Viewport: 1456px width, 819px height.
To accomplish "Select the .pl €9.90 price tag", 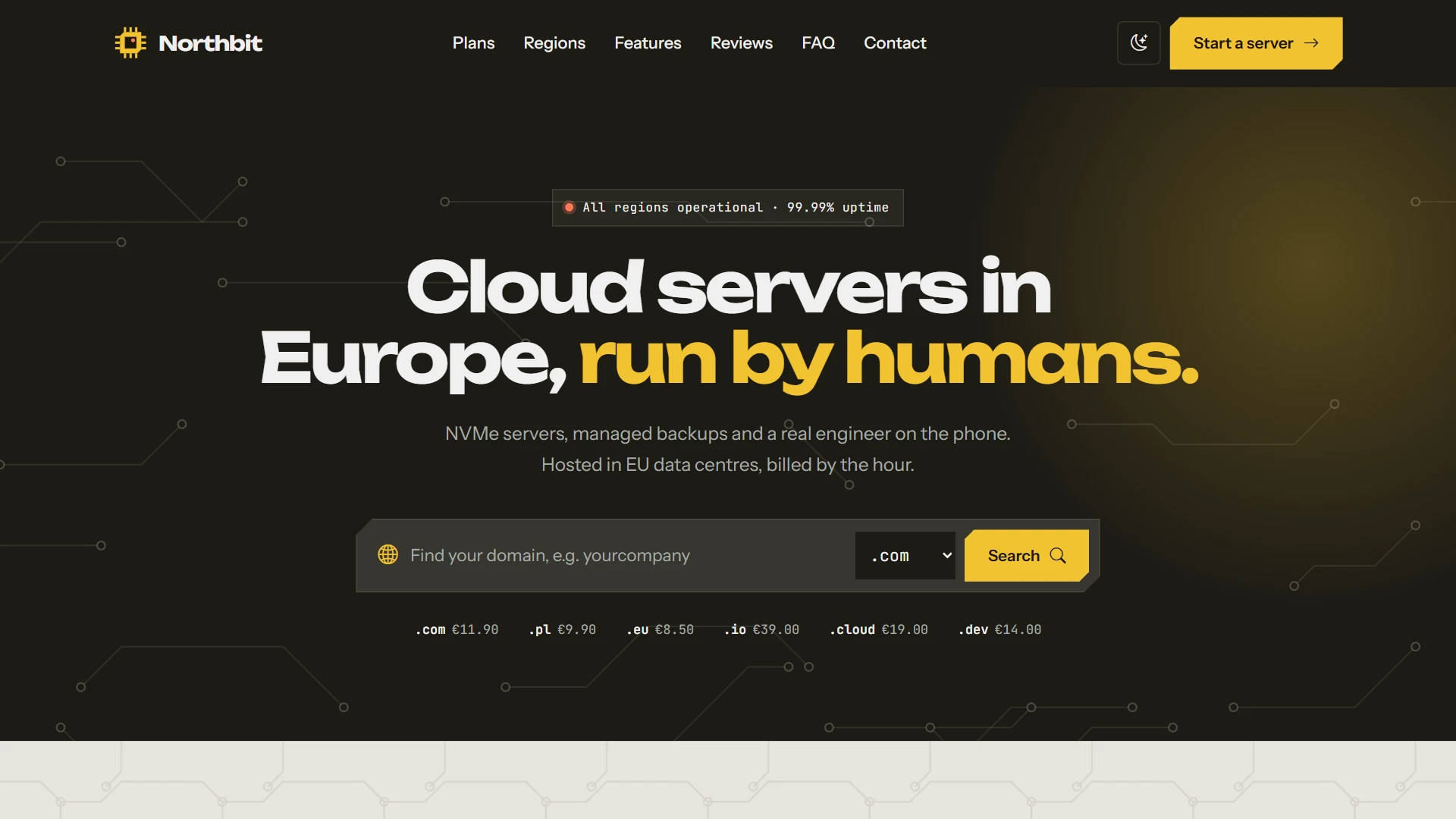I will (x=562, y=629).
